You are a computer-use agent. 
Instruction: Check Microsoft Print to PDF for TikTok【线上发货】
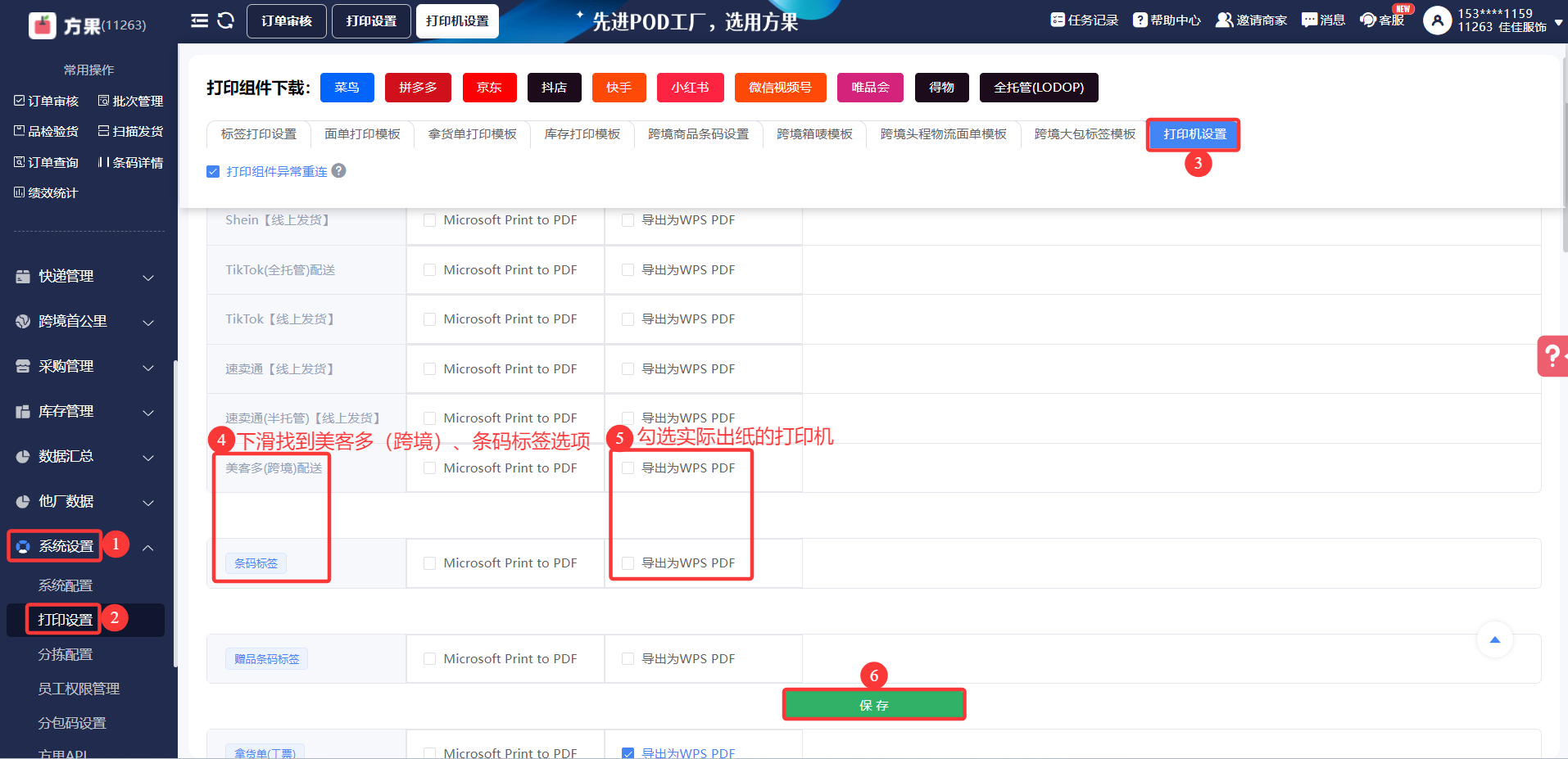coord(429,319)
